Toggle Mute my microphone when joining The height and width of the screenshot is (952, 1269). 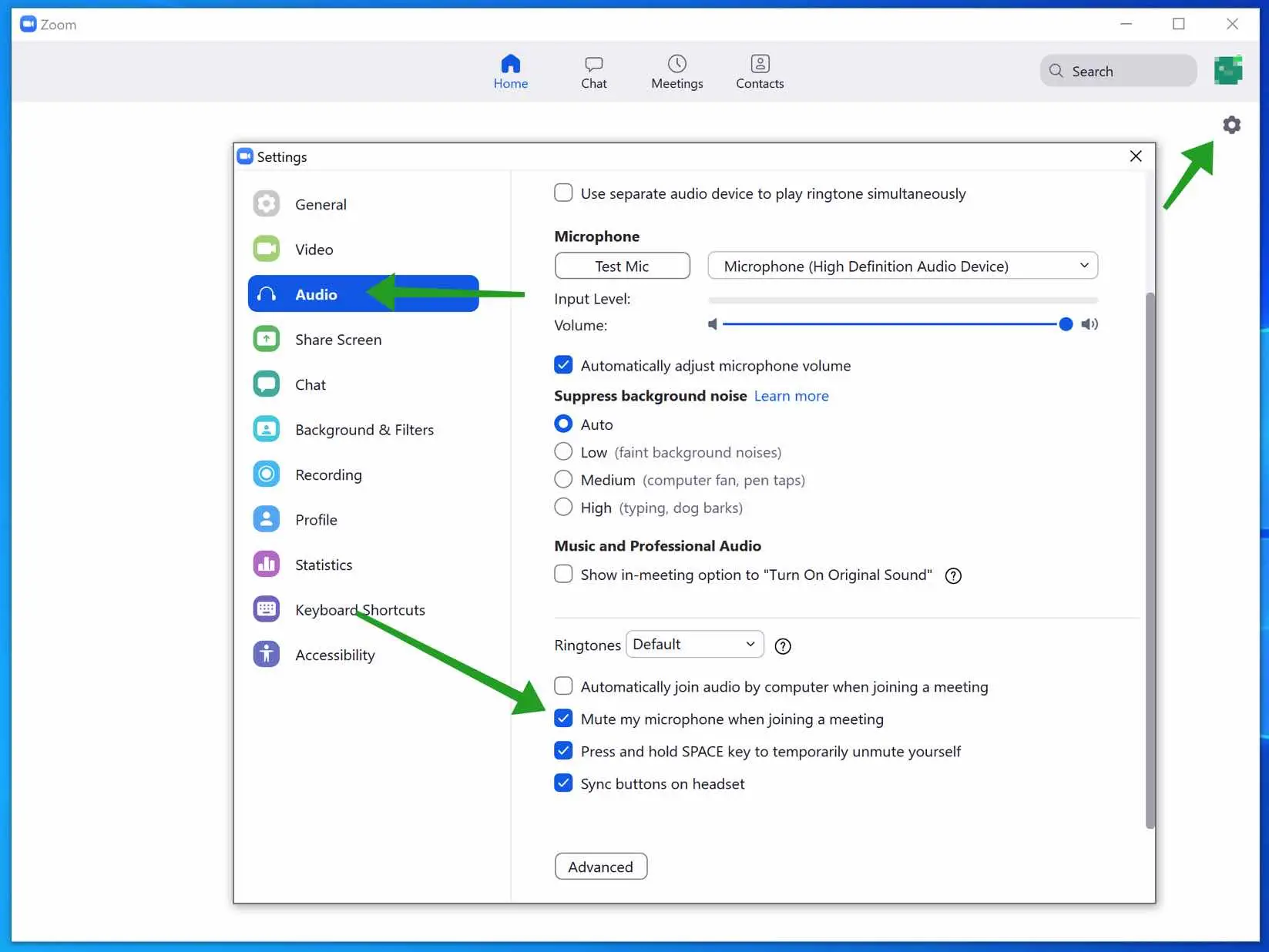pyautogui.click(x=563, y=718)
